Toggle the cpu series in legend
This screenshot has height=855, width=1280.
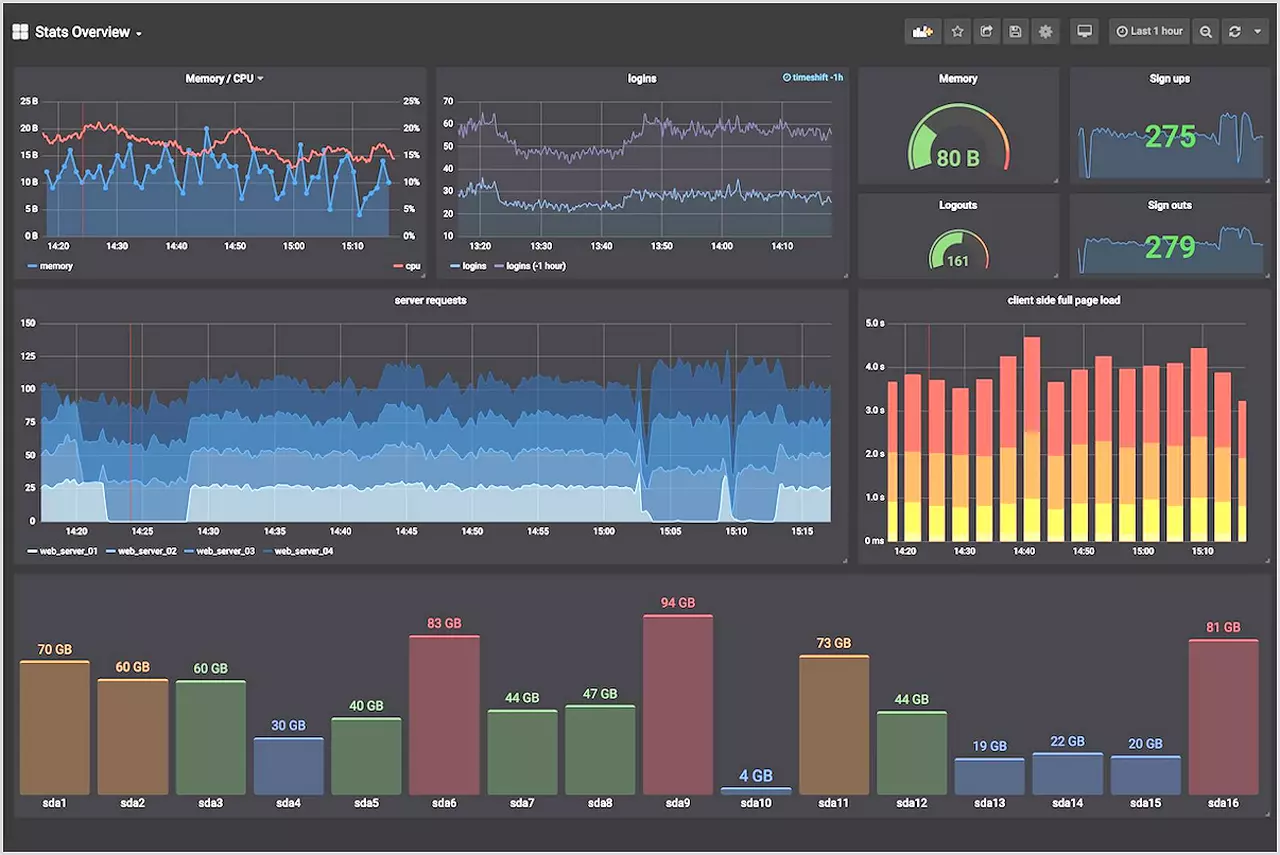click(406, 266)
